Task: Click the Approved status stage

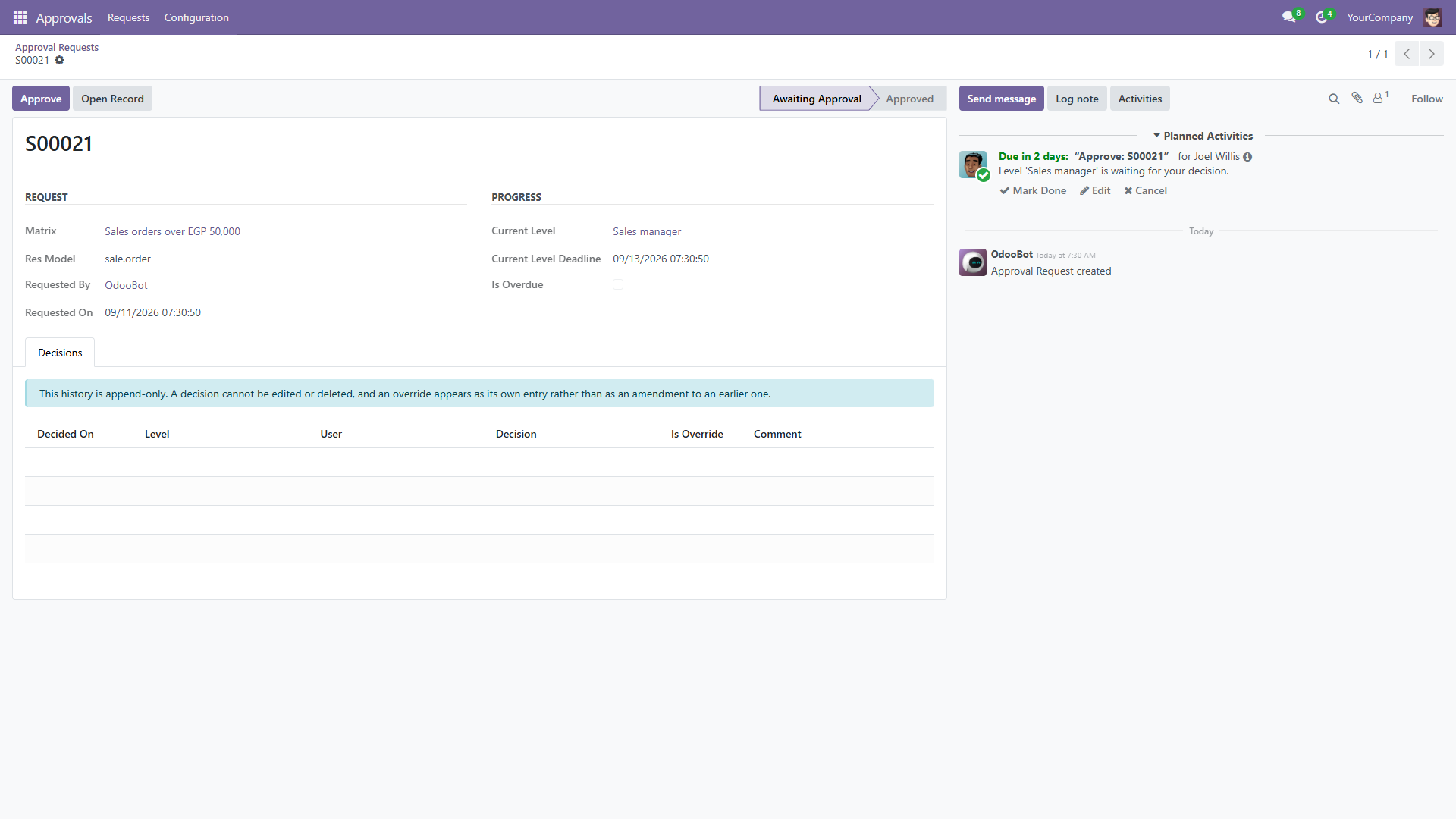Action: tap(909, 99)
